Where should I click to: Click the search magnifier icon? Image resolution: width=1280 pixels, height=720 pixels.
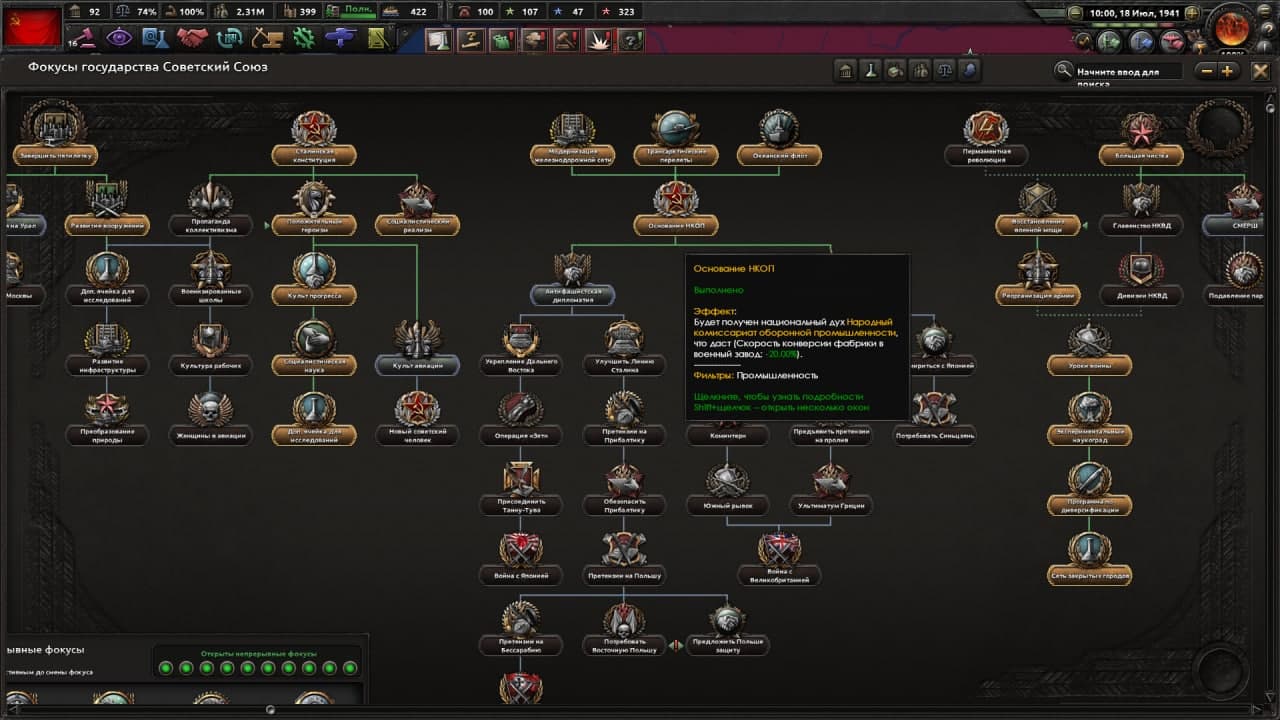click(1064, 71)
